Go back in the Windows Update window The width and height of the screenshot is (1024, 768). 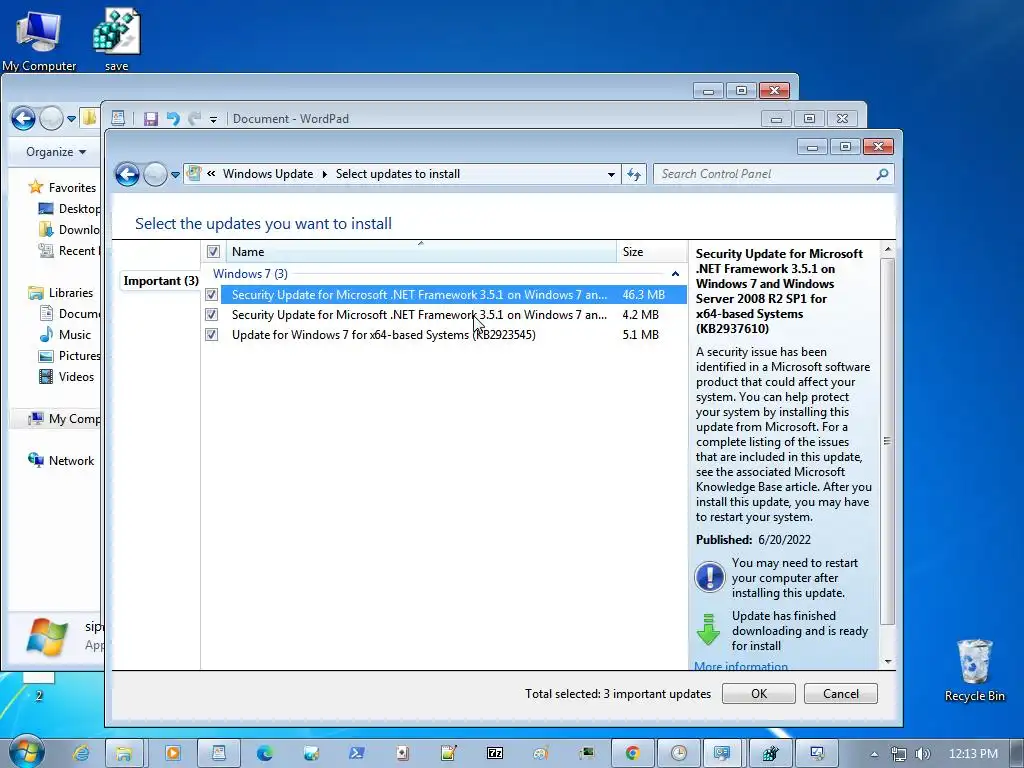tap(127, 174)
